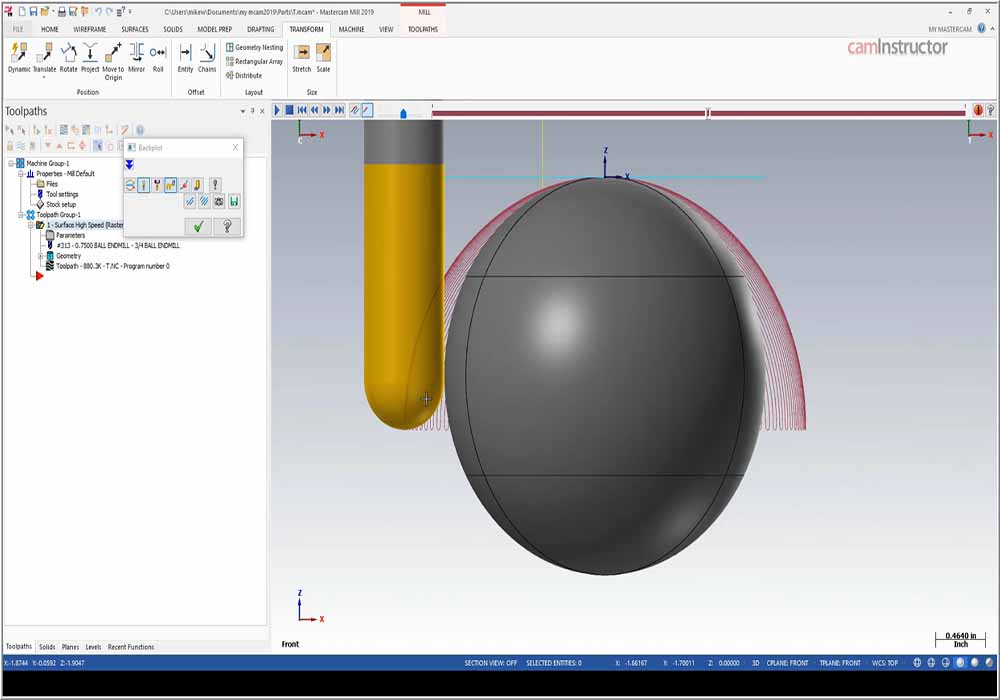Click the backplot speed slider handle
This screenshot has width=1000, height=700.
tap(403, 113)
